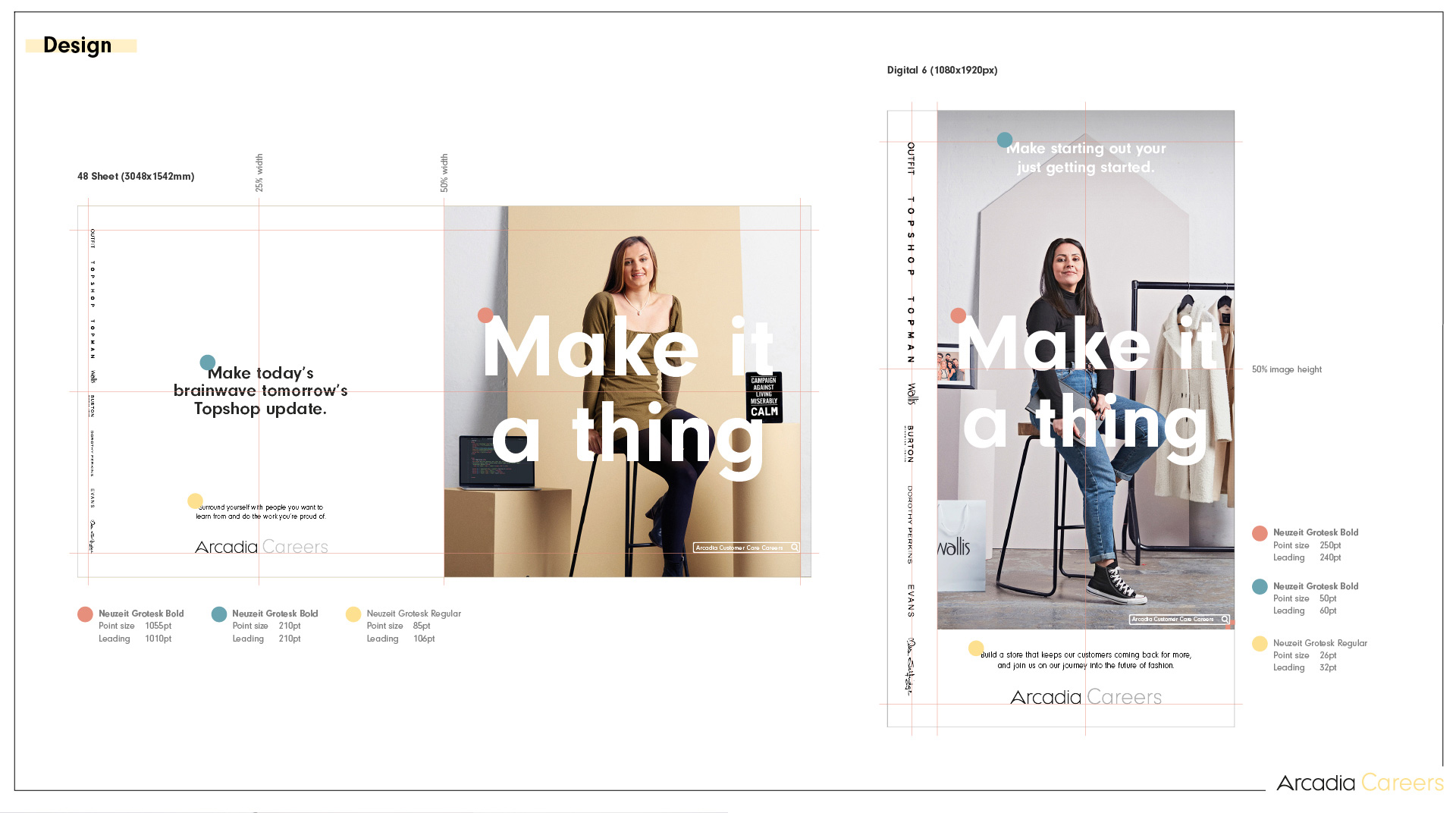Click the OUTFIT logo on Digital 6 strip
The image size is (1456, 813).
[x=911, y=159]
